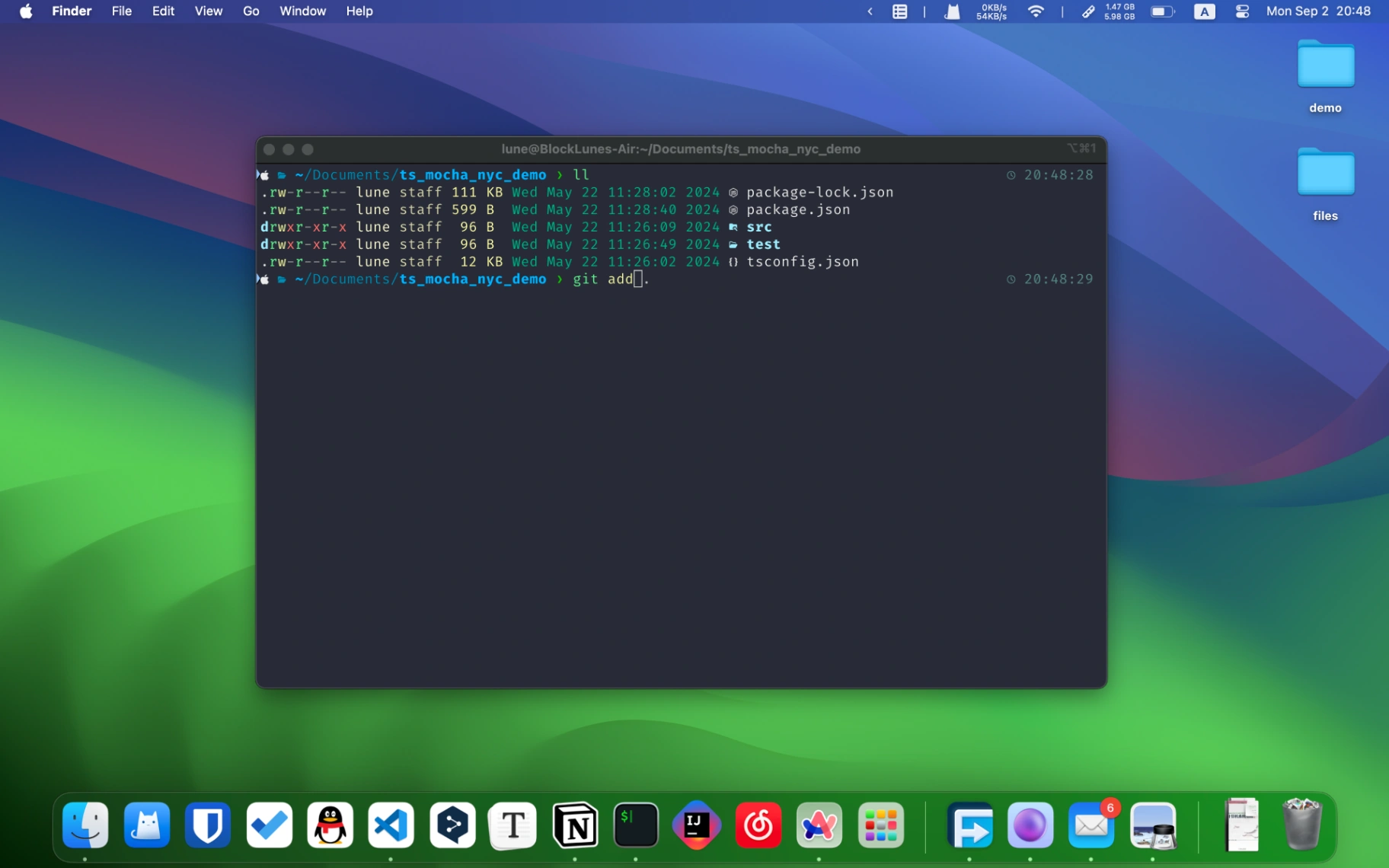Screen dimensions: 1389x868
Task: Launch Typora T icon in Dock
Action: (x=513, y=825)
